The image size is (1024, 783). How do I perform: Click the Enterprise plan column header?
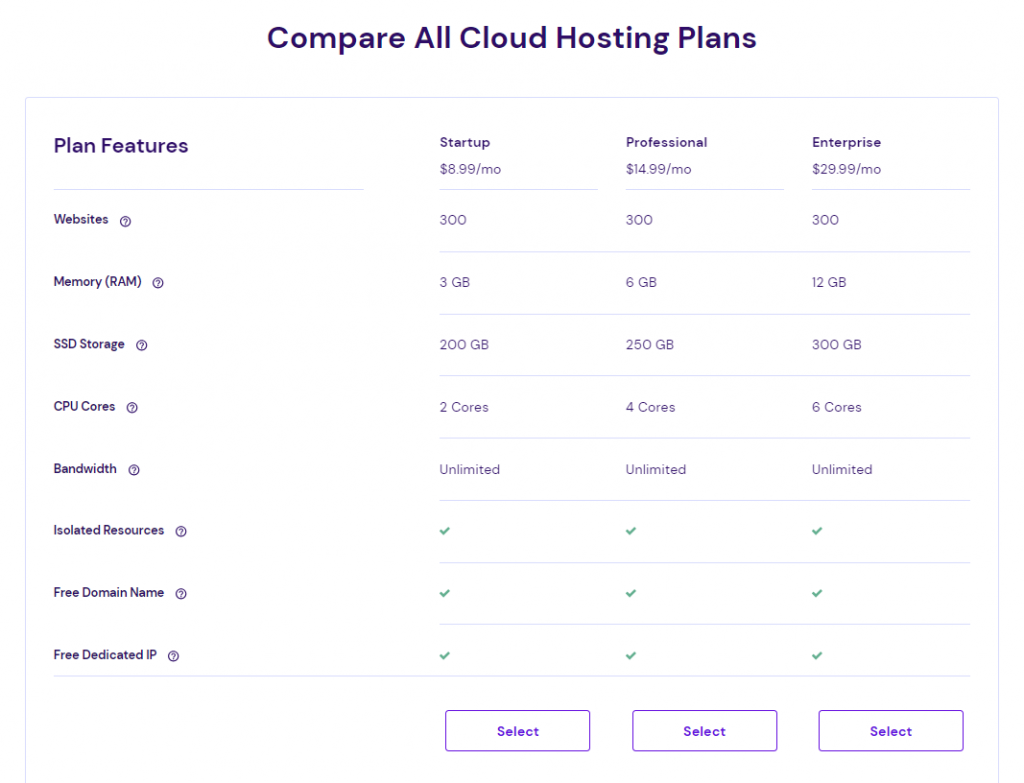[846, 142]
